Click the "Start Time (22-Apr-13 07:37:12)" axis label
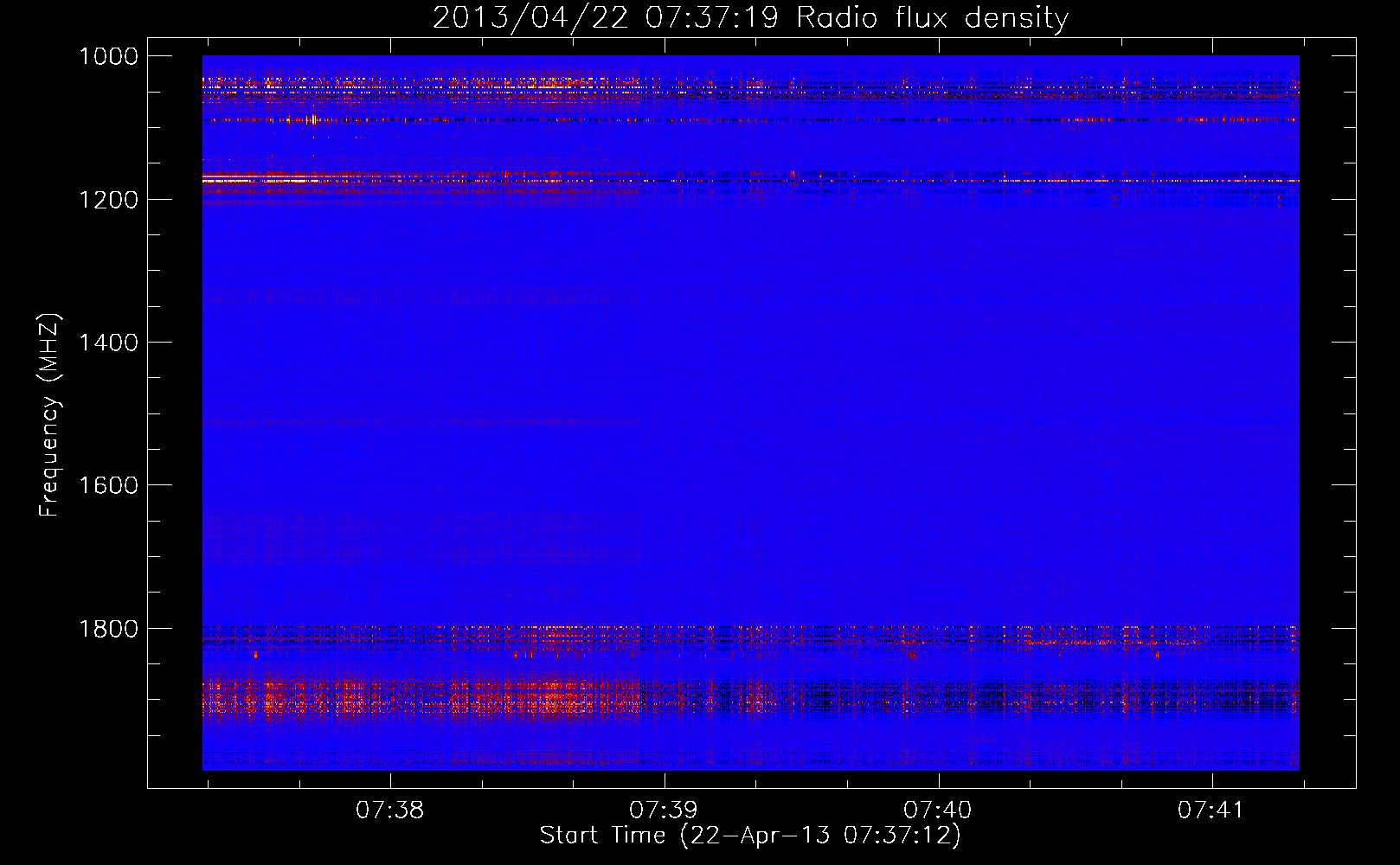Screen dimensions: 1400x865 click(750, 836)
